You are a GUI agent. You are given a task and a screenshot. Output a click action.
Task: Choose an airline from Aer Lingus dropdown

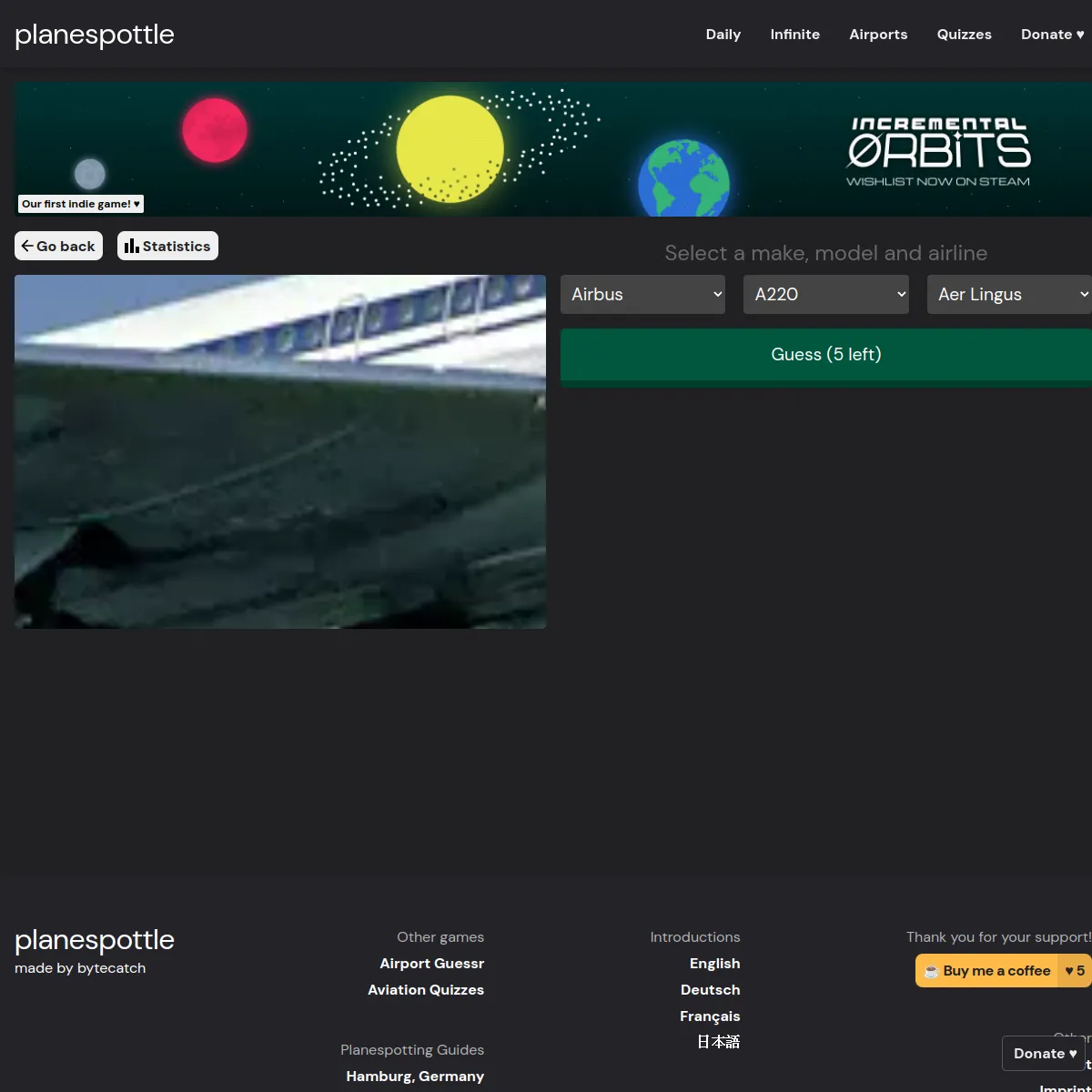(x=1009, y=294)
